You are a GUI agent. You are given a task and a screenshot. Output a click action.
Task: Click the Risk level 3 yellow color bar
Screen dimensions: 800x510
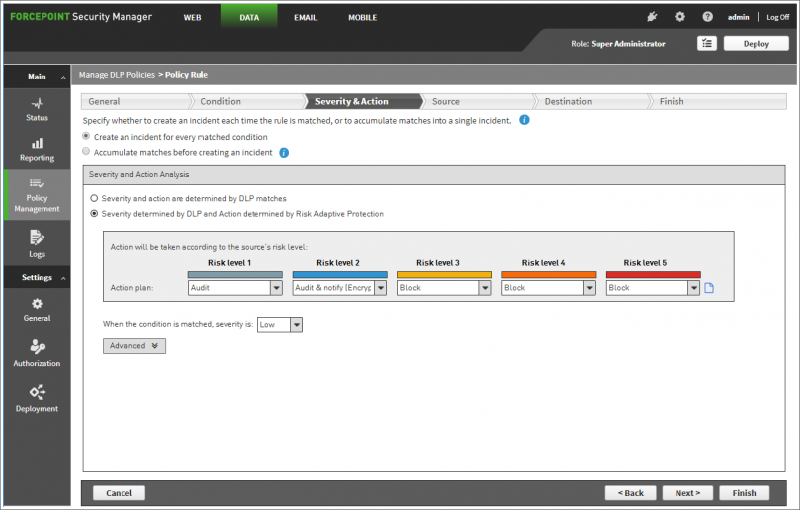[x=444, y=274]
